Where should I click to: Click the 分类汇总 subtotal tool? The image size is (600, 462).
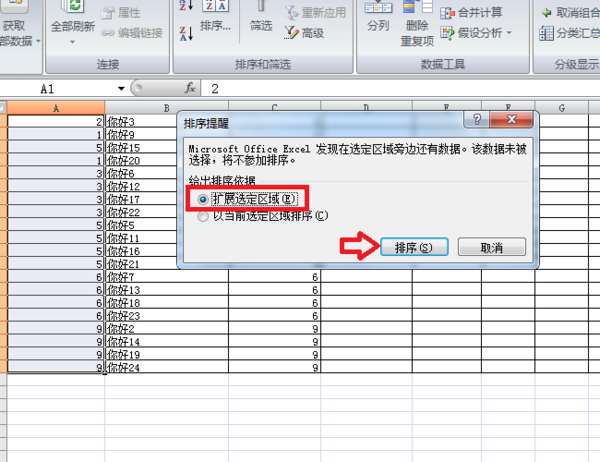point(569,33)
